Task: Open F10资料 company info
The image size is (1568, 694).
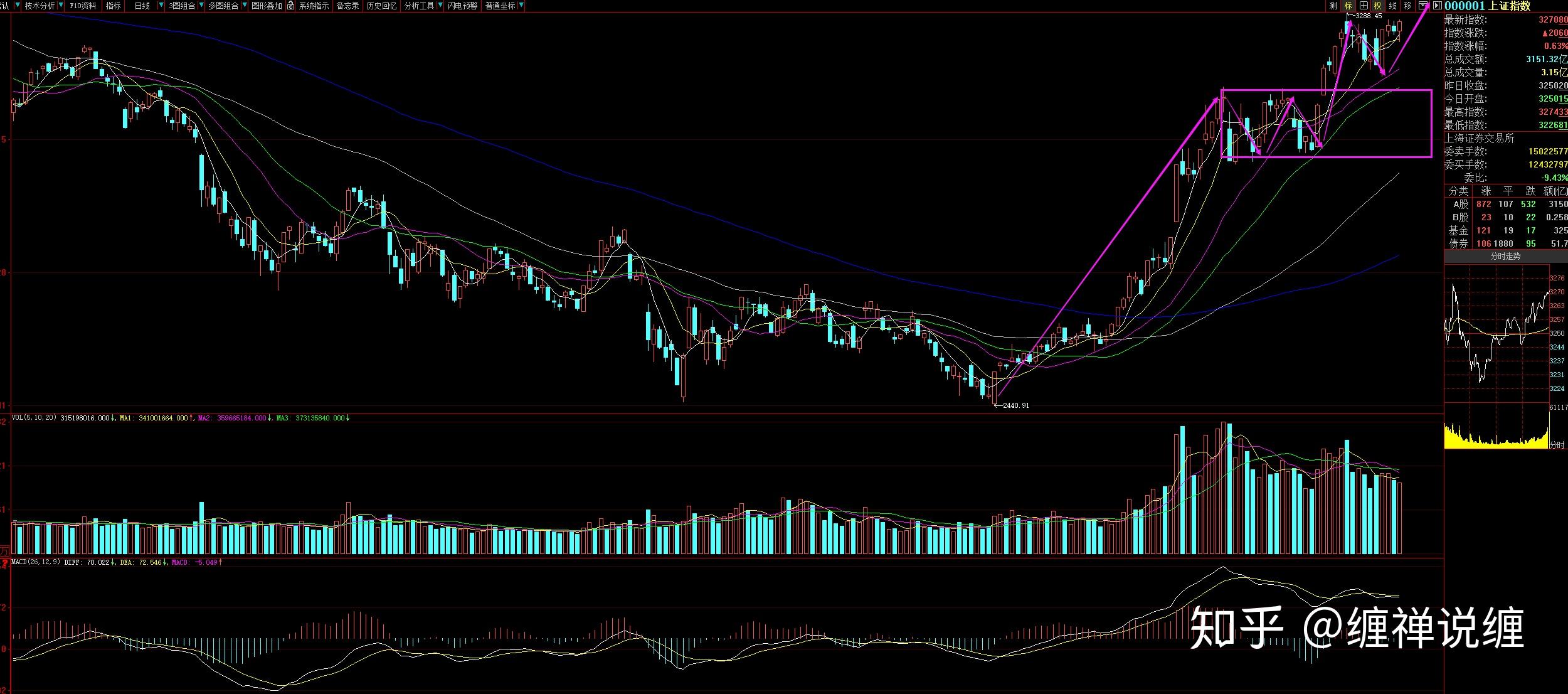Action: 83,6
